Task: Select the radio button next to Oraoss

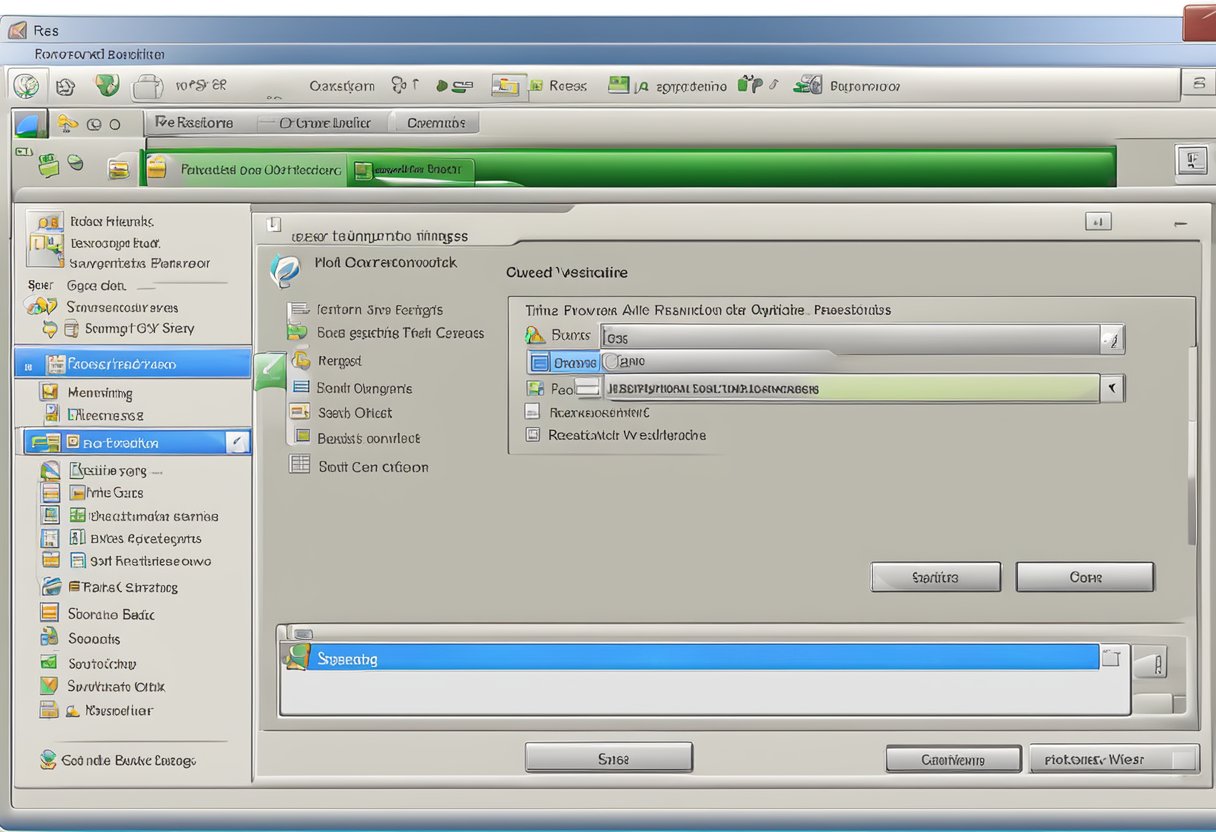Action: coord(610,362)
